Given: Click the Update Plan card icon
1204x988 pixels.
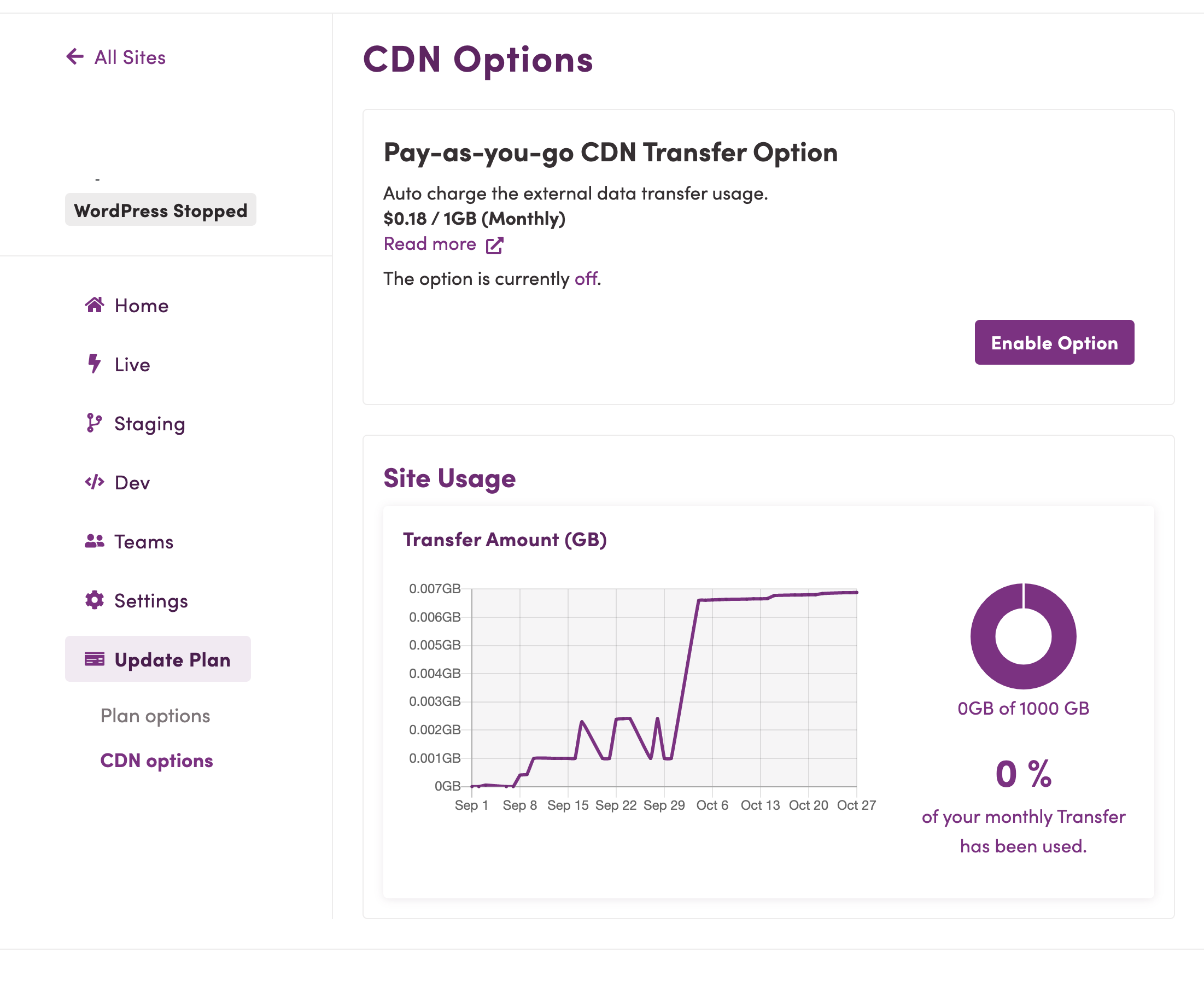Looking at the screenshot, I should pyautogui.click(x=95, y=659).
